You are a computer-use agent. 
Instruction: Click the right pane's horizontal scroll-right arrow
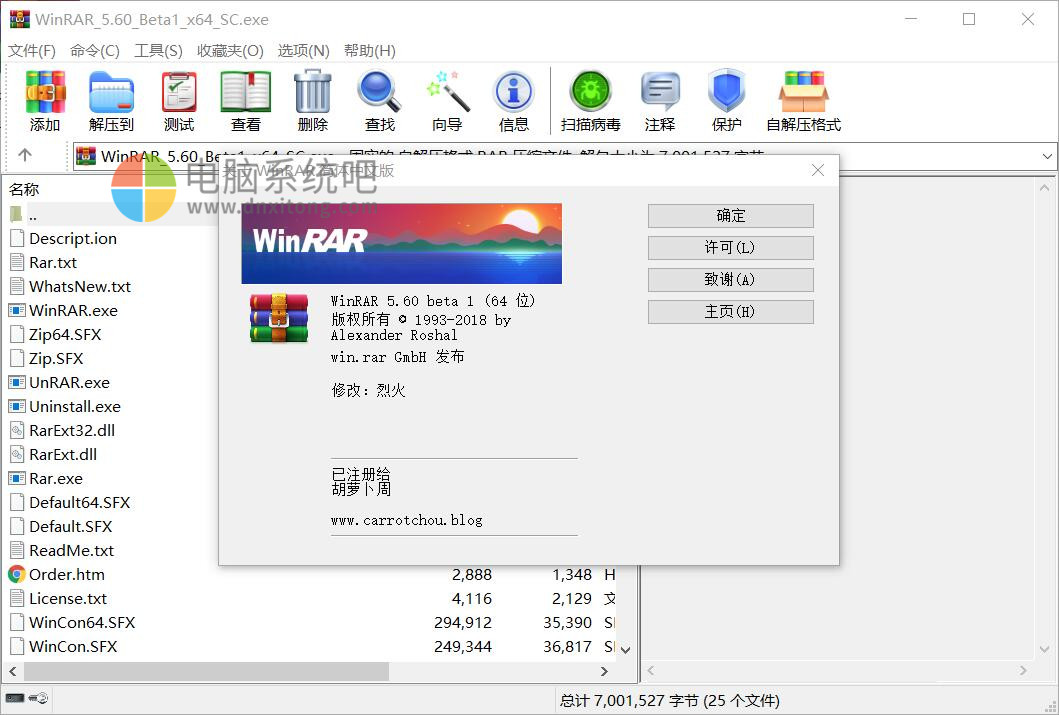coord(1023,670)
